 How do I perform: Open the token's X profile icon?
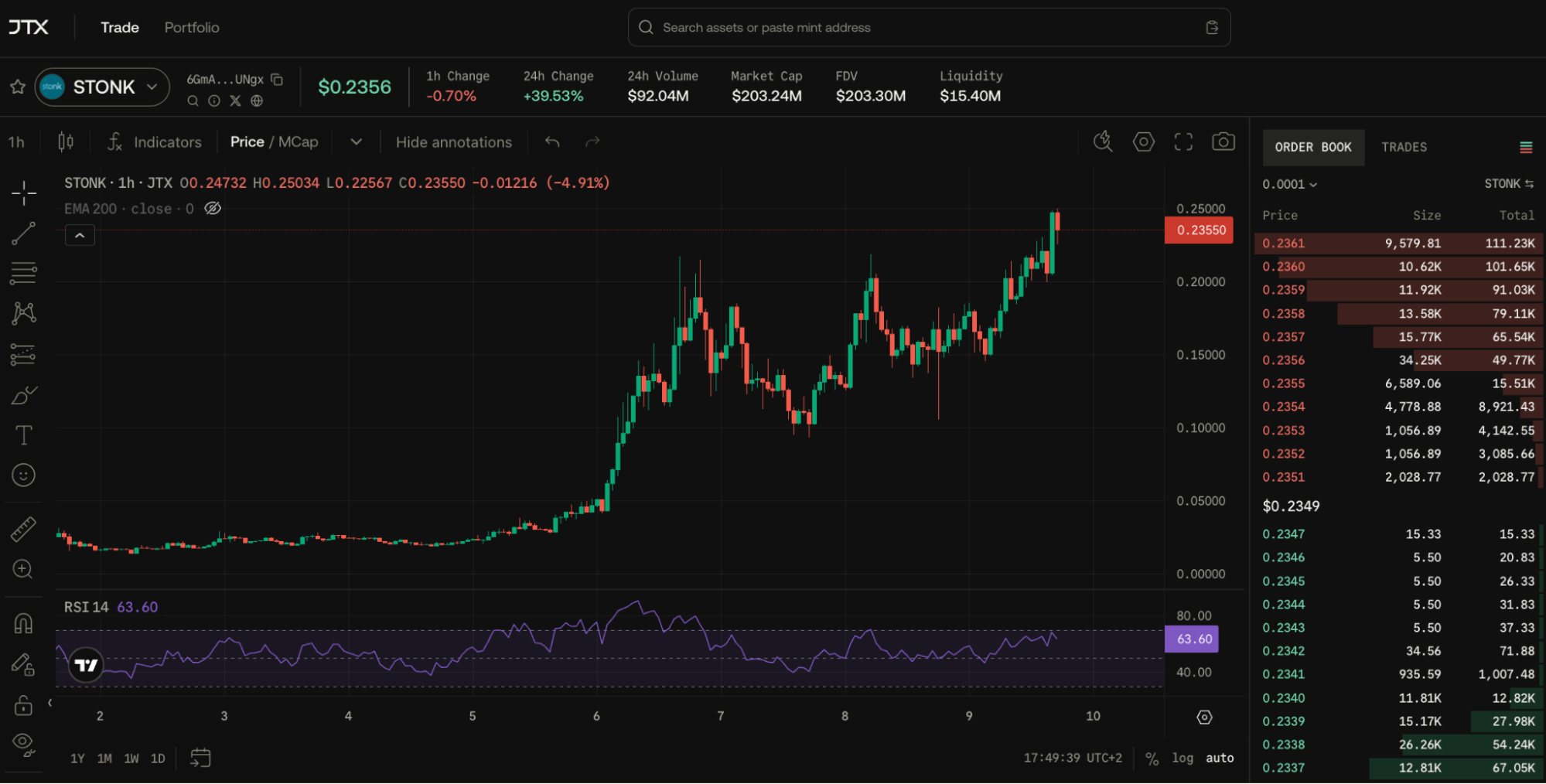(x=235, y=101)
